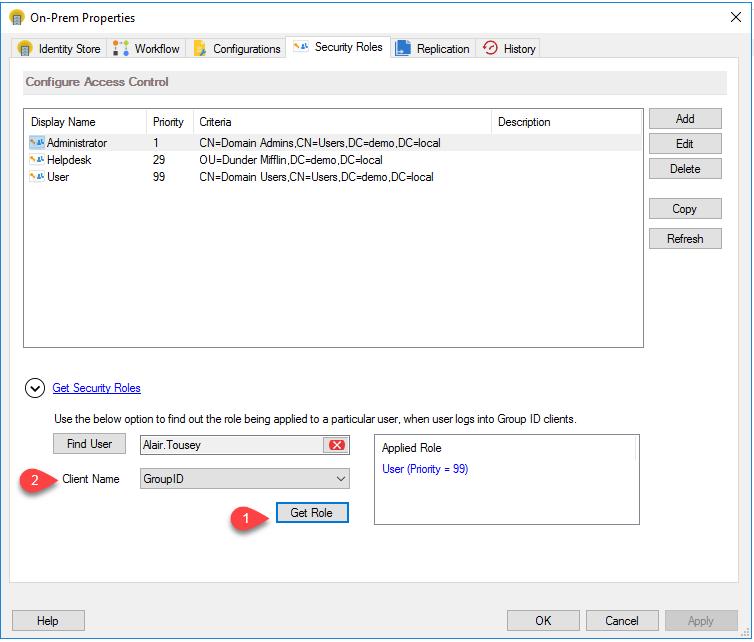Close the On-Prem Properties dialog
Image resolution: width=754 pixels, height=642 pixels.
click(735, 17)
